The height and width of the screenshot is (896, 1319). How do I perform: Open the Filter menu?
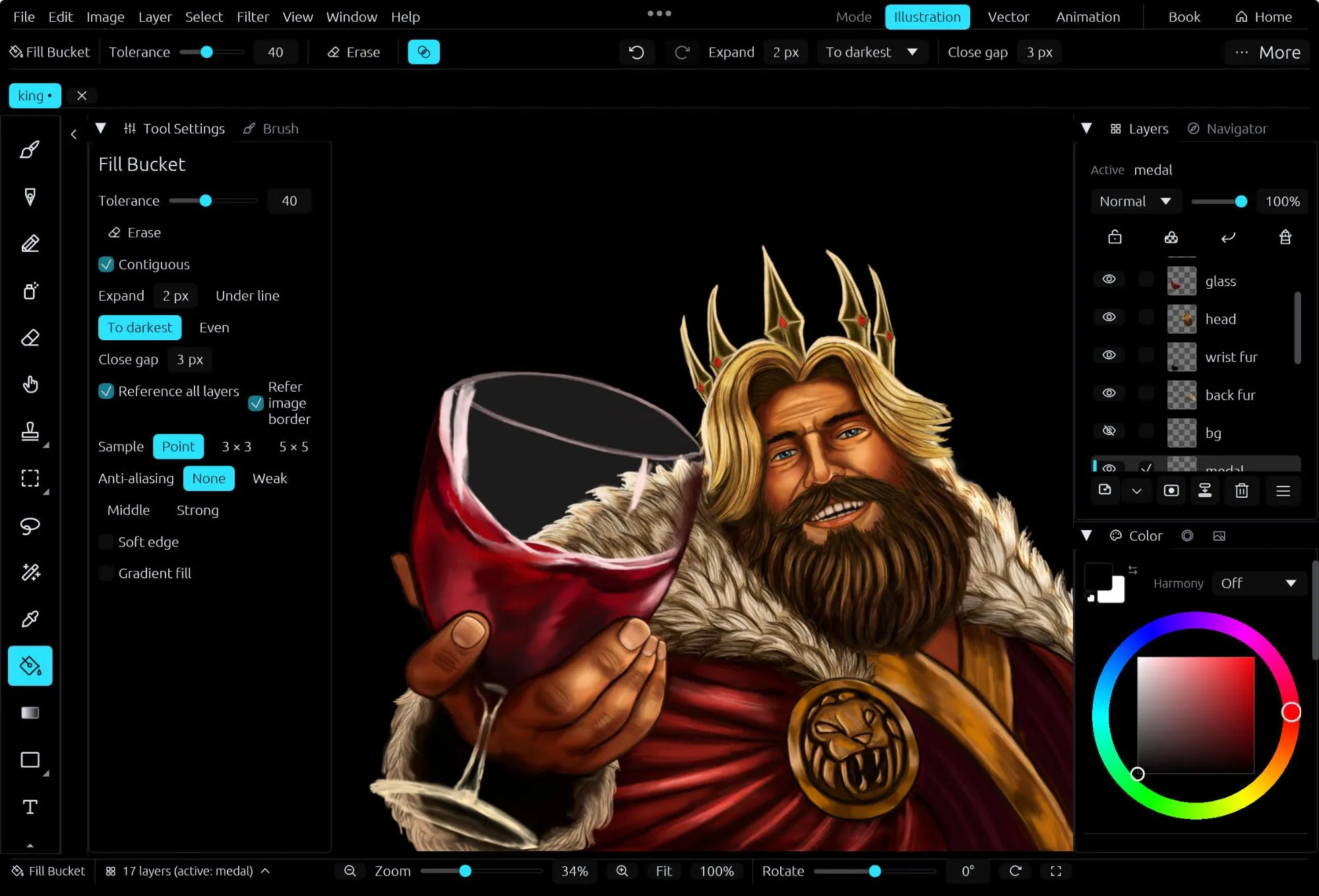pos(253,16)
